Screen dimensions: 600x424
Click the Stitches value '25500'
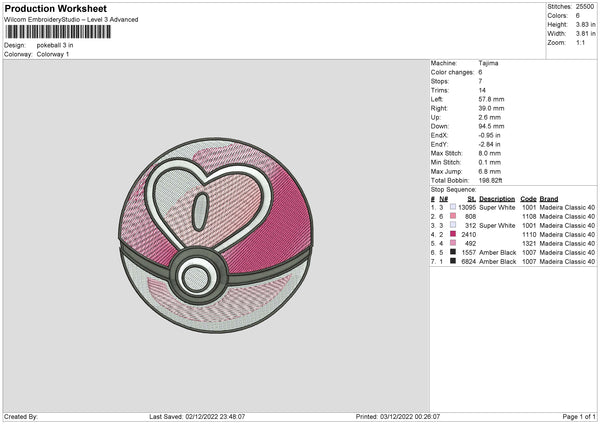[x=585, y=7]
